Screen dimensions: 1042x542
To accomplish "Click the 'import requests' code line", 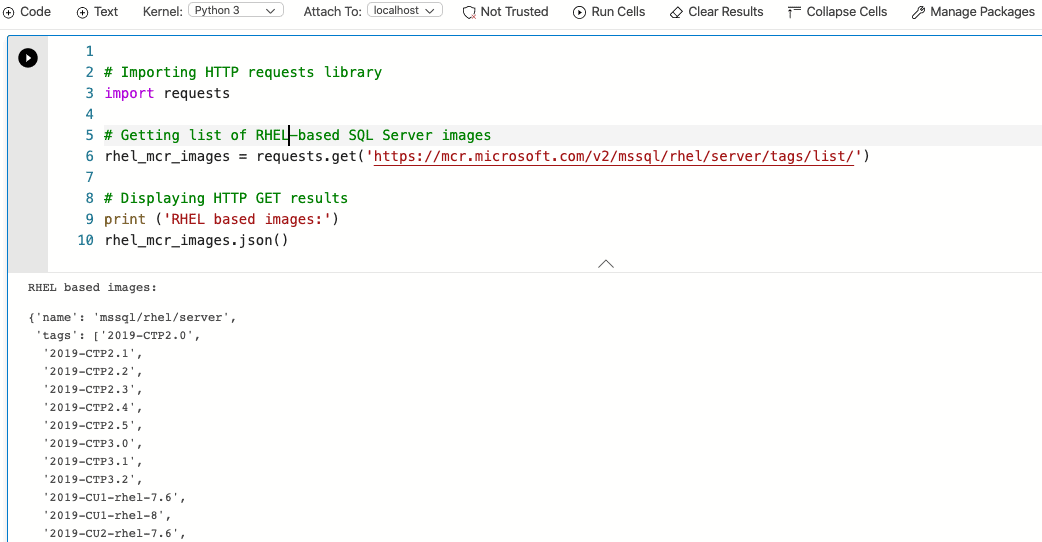I will (167, 93).
